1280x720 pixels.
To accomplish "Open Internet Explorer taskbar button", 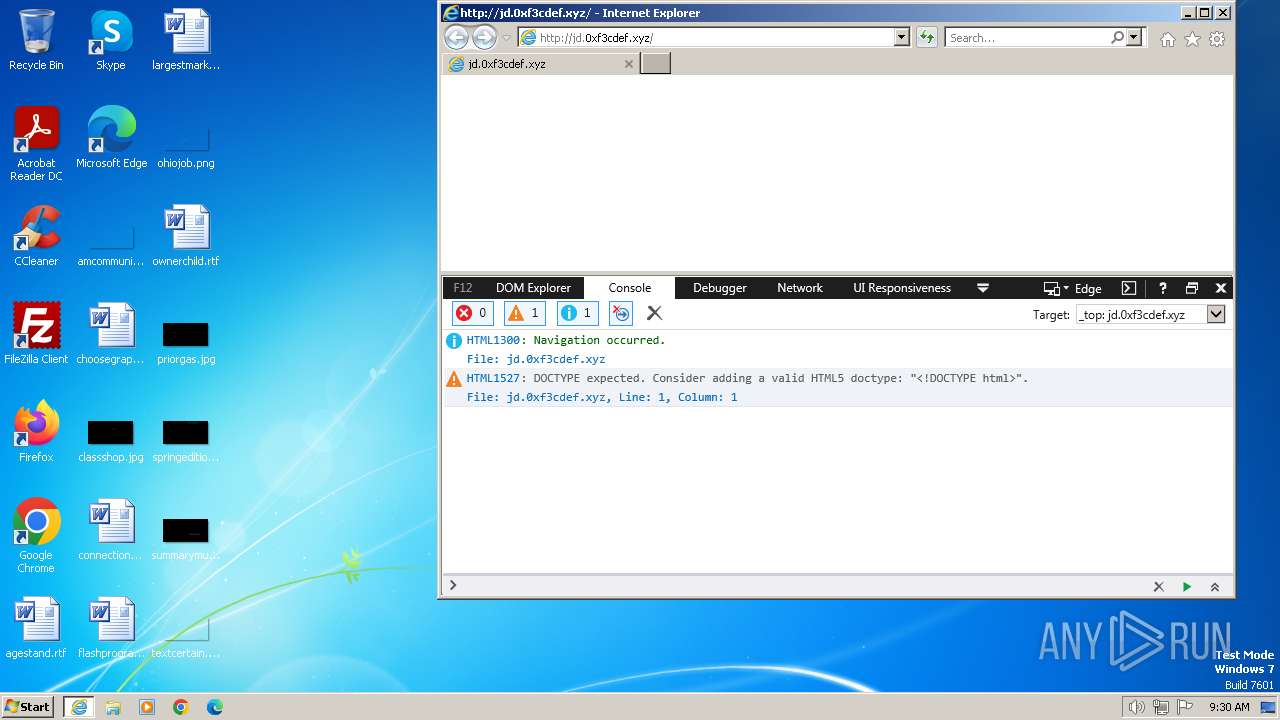I will click(x=79, y=707).
